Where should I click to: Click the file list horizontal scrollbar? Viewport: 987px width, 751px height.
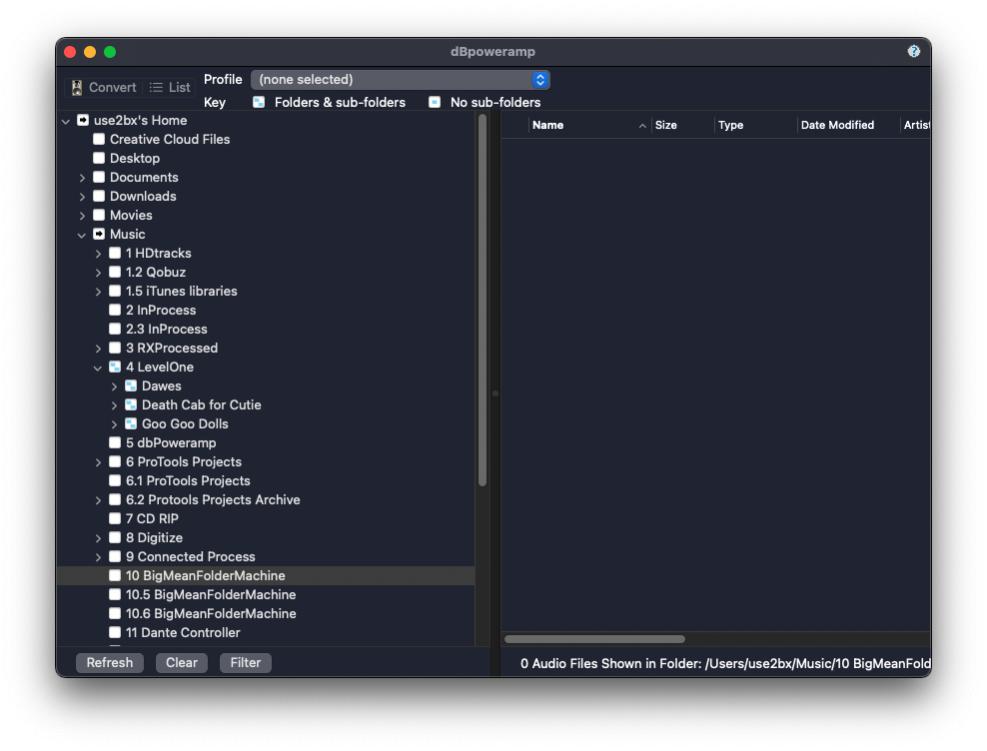tap(595, 639)
